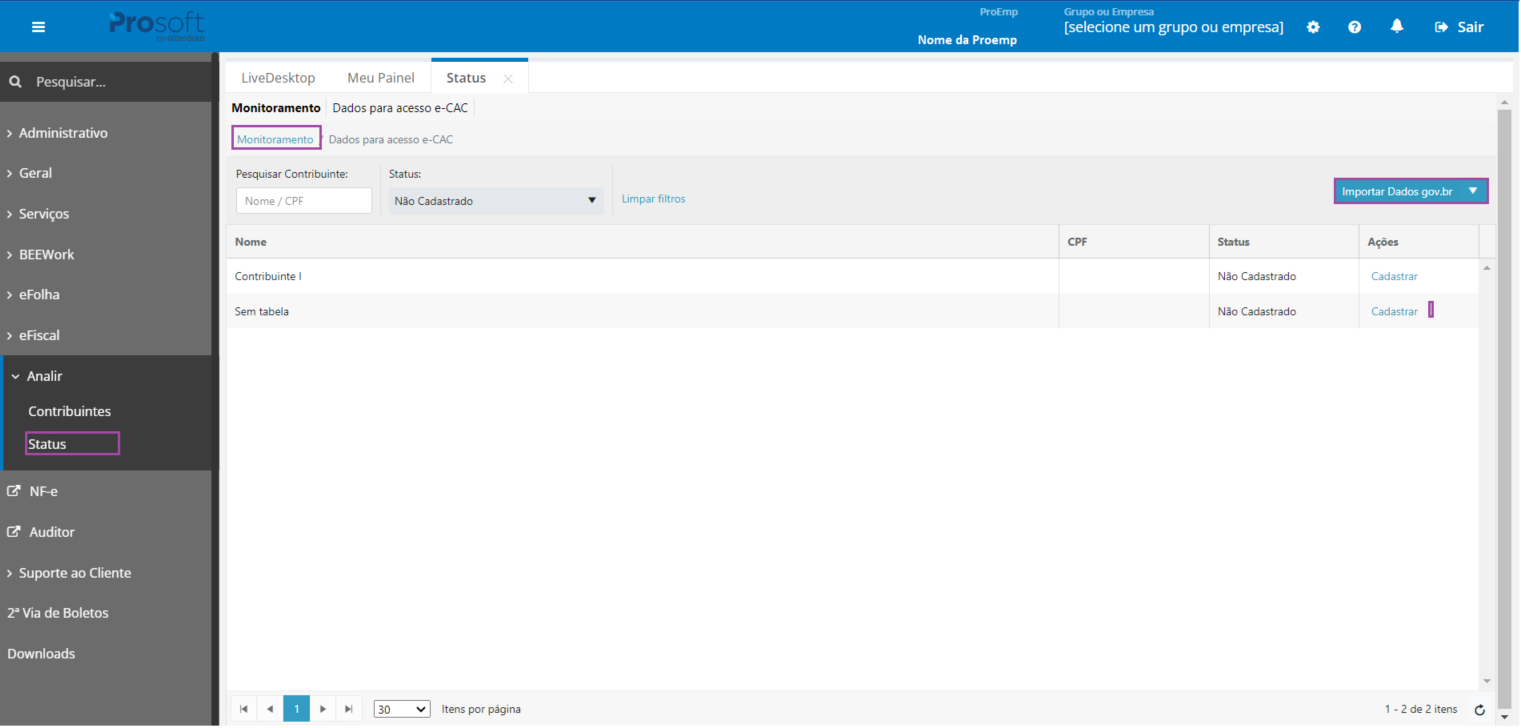
Task: Open the items per page dropdown
Action: coord(402,709)
